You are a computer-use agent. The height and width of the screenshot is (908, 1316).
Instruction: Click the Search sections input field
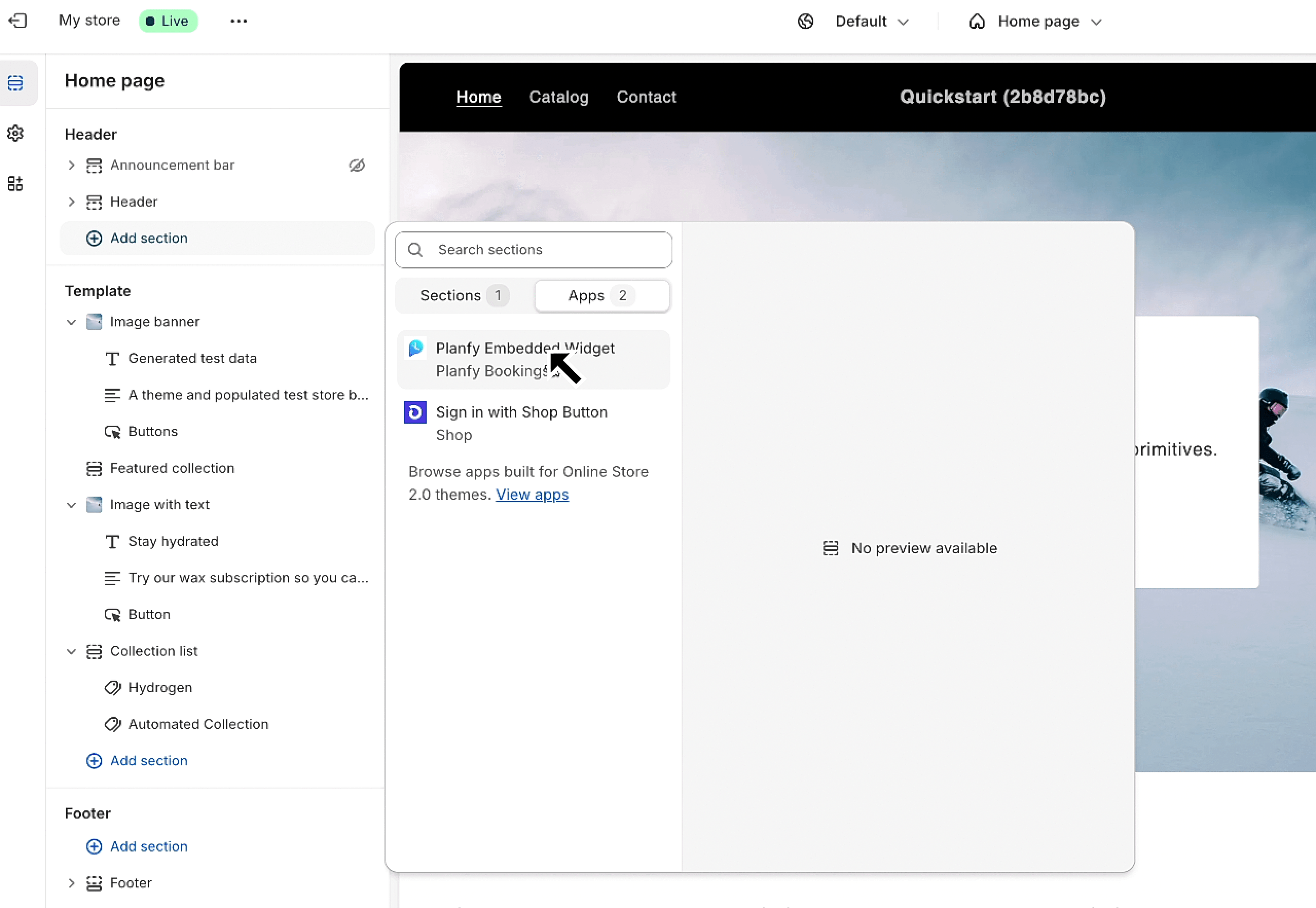coord(534,250)
